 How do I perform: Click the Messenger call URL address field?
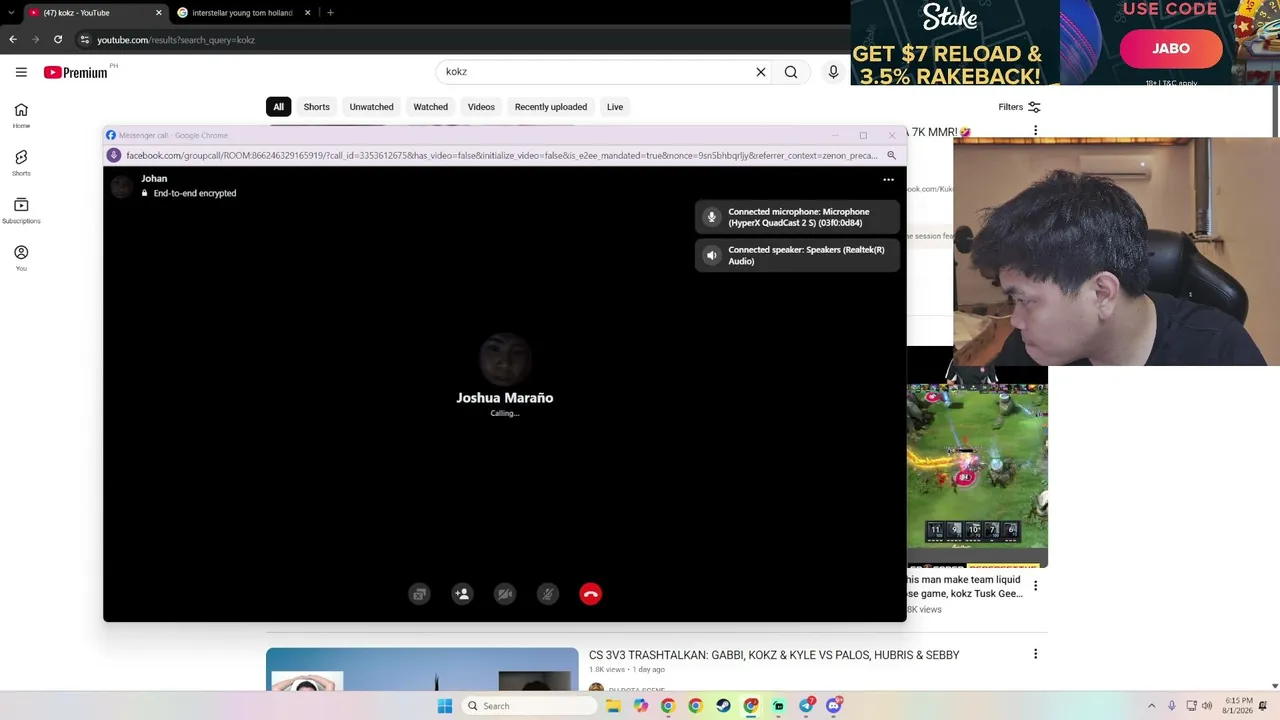[502, 155]
